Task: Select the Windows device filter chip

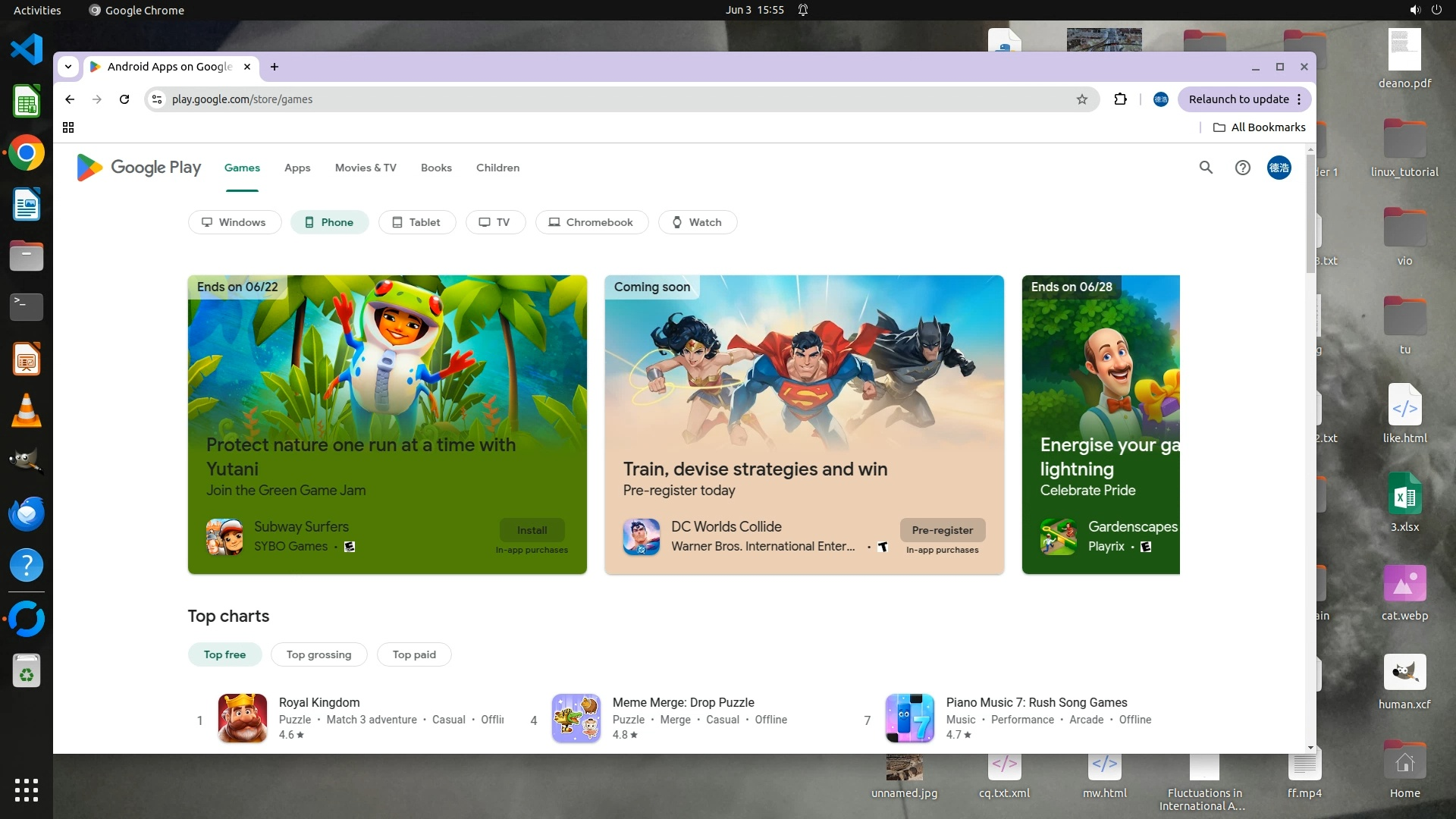Action: click(234, 222)
